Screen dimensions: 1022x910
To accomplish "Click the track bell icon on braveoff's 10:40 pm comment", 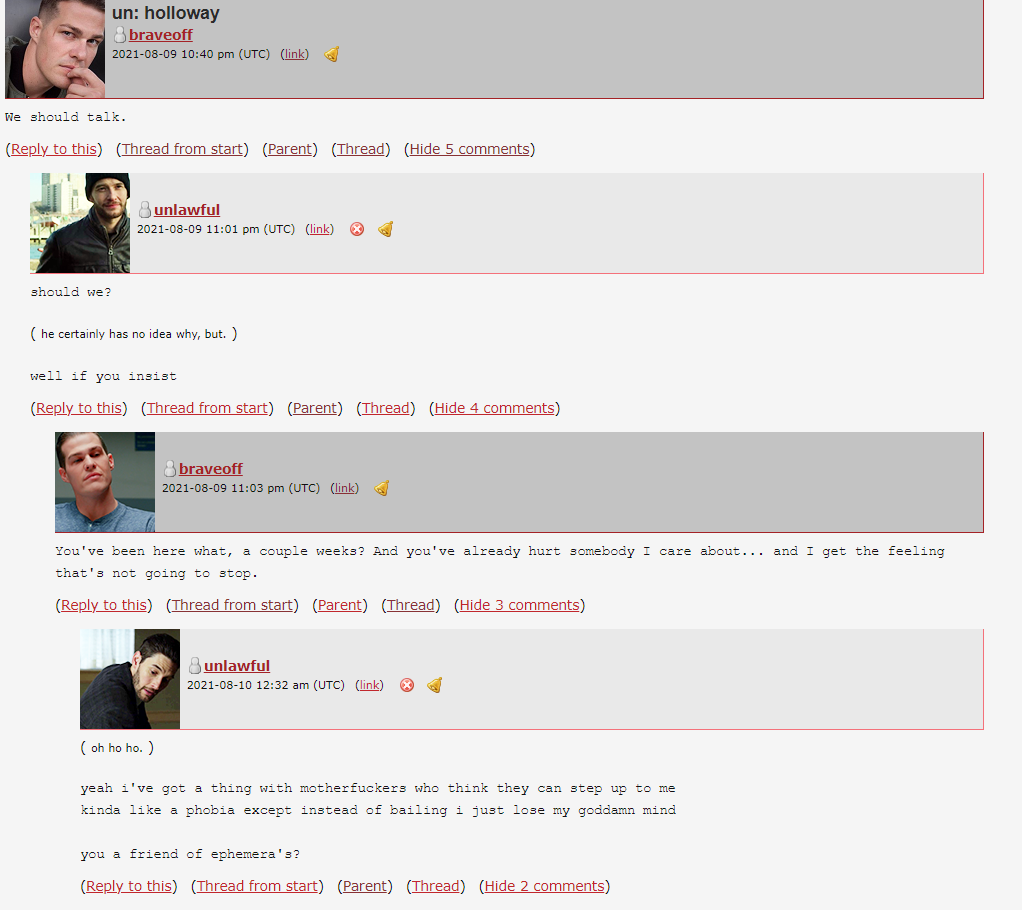I will [x=332, y=54].
